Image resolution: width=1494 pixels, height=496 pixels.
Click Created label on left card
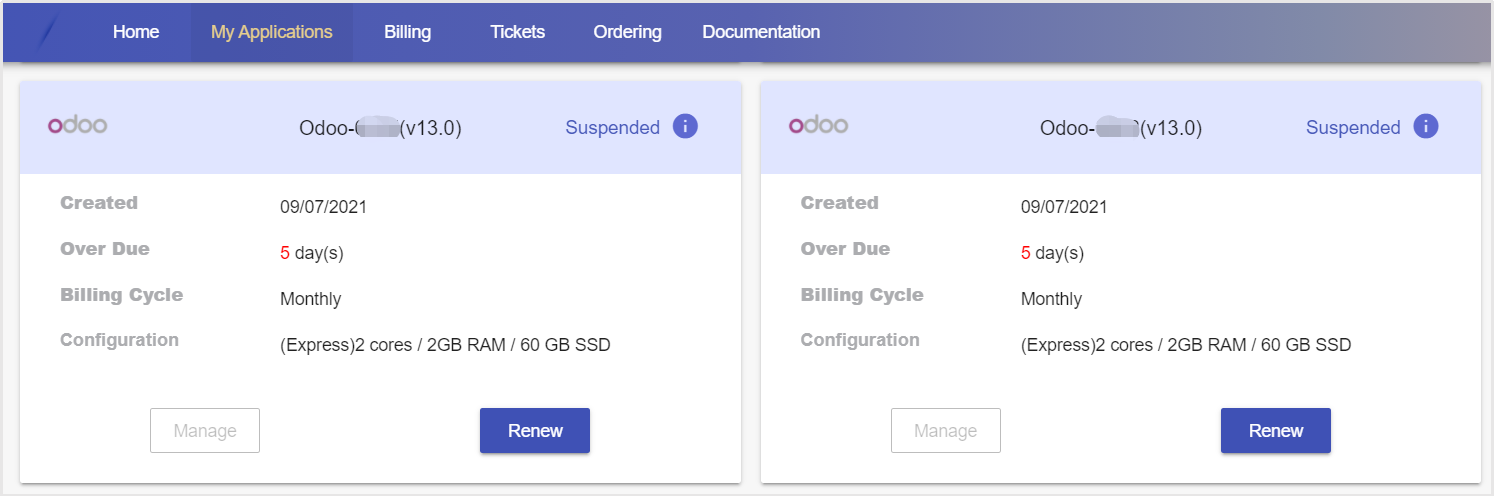(x=99, y=203)
